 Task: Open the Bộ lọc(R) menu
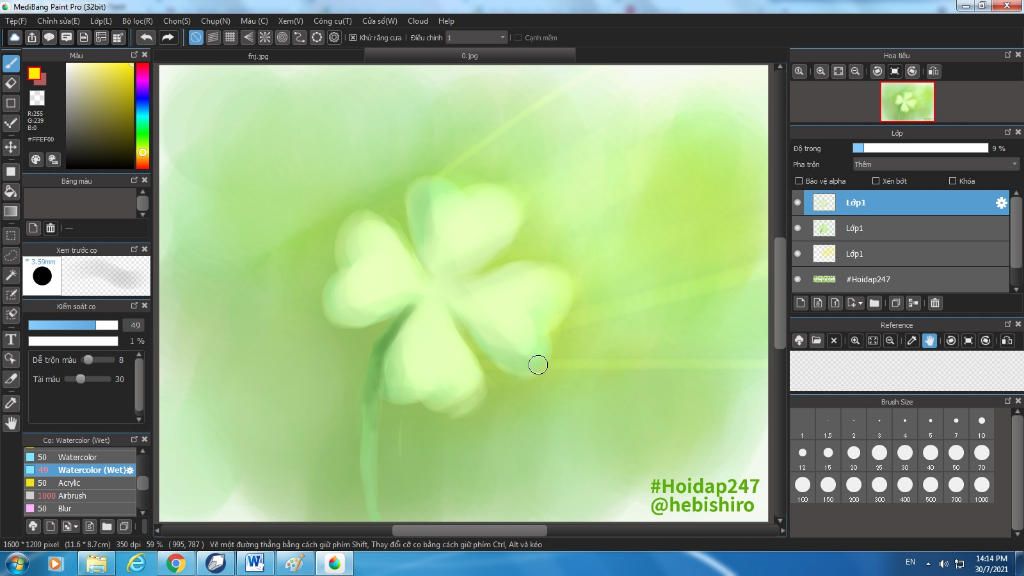tap(137, 21)
